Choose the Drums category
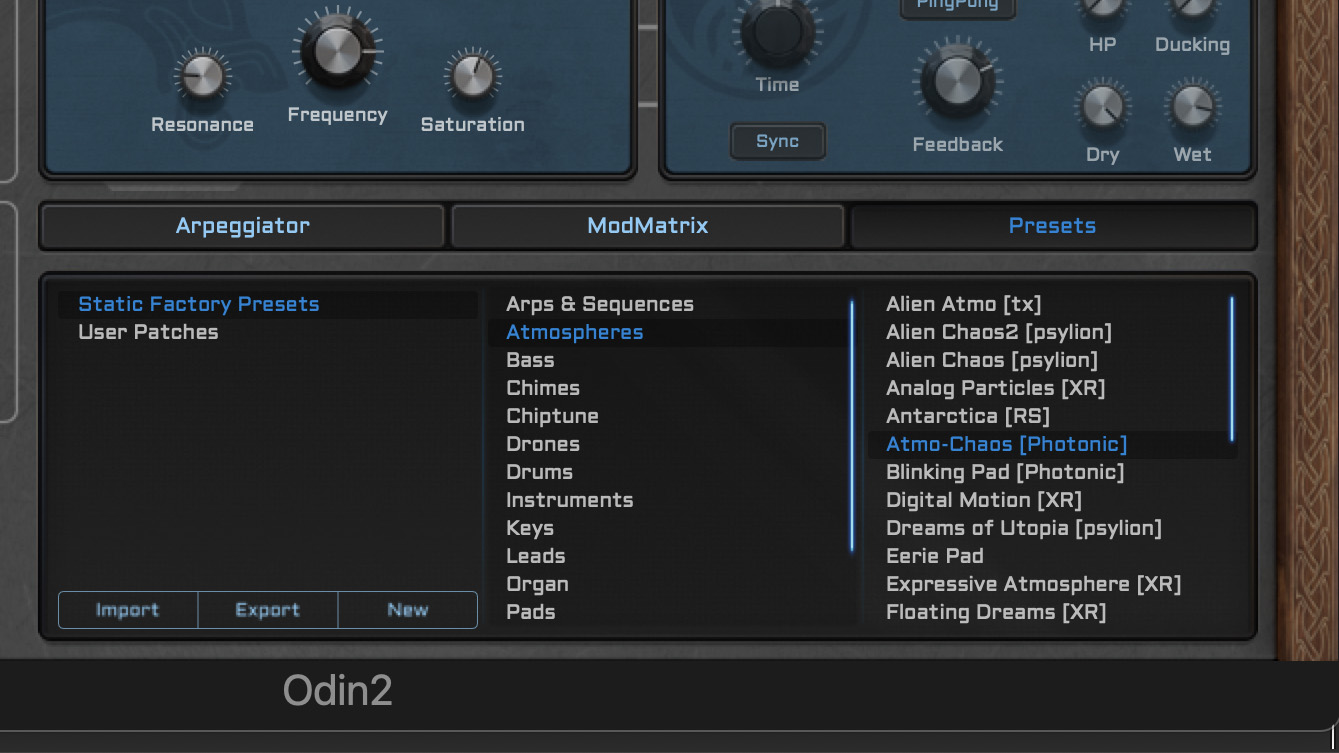 [668, 472]
